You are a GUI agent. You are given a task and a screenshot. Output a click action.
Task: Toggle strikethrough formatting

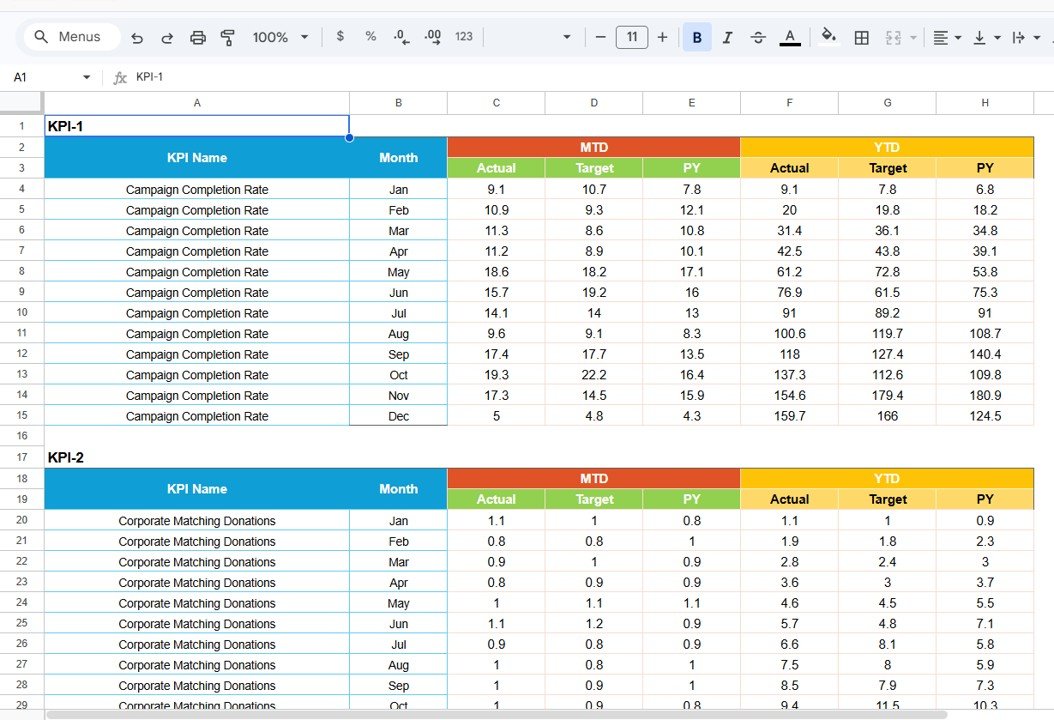coord(758,37)
